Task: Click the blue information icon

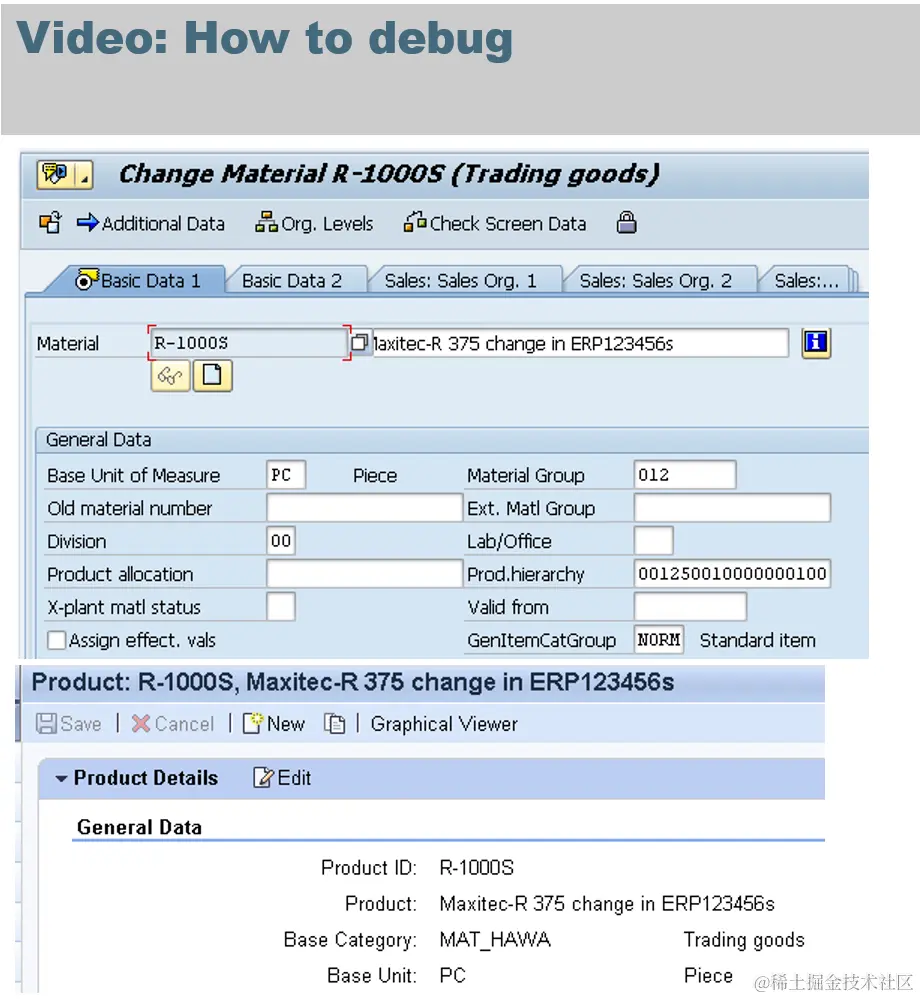Action: [816, 343]
